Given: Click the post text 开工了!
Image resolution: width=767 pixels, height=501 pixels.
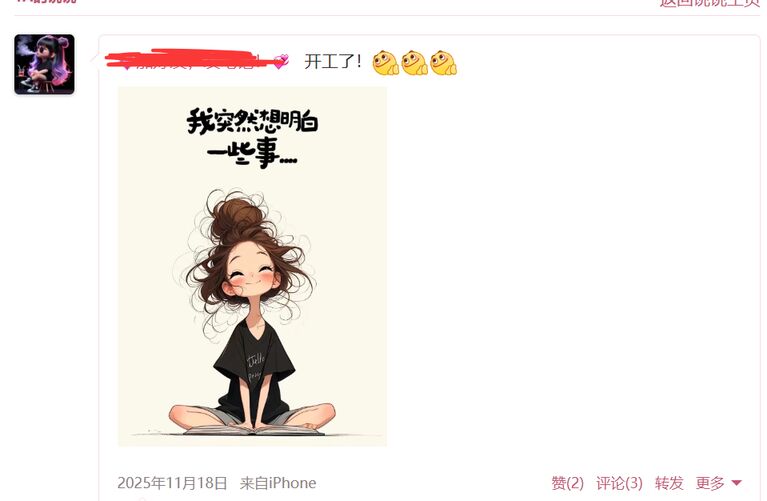Looking at the screenshot, I should pos(333,62).
